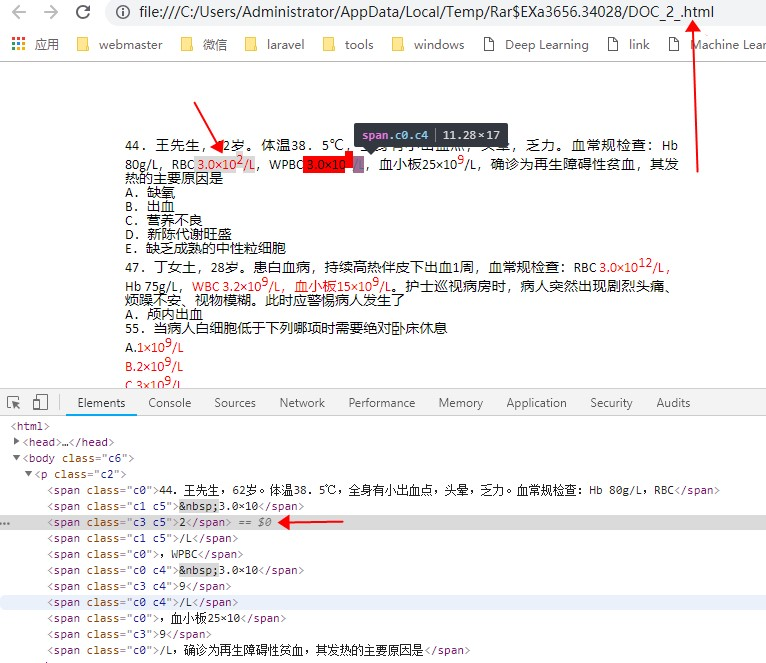Reload the page with refresh icon
The height and width of the screenshot is (663, 766).
[83, 12]
